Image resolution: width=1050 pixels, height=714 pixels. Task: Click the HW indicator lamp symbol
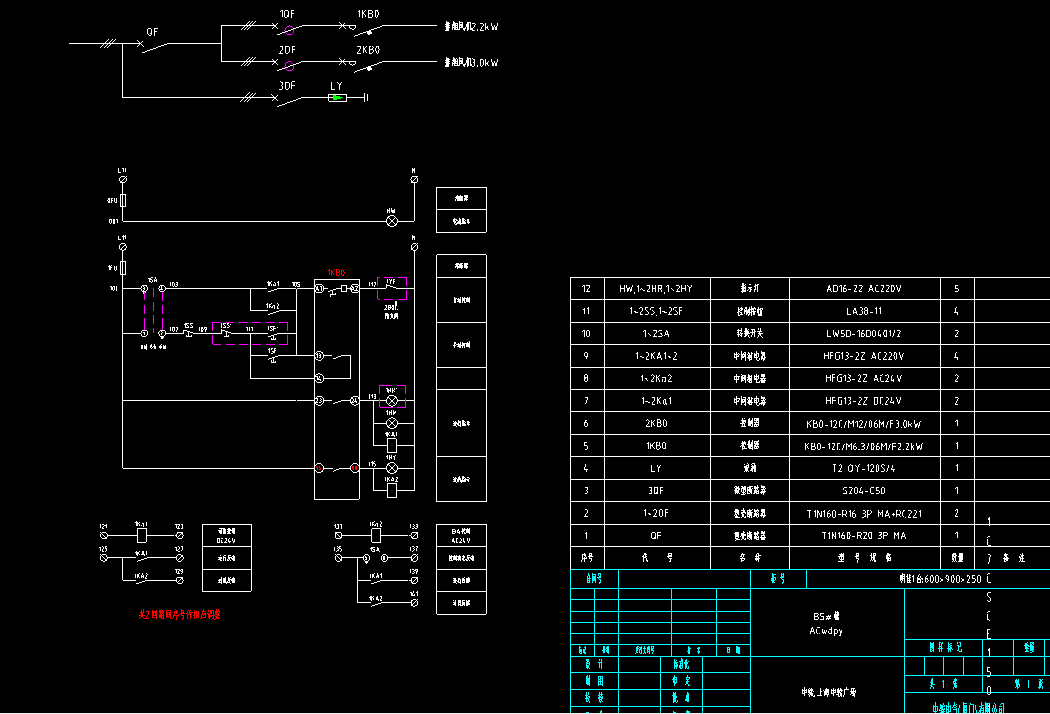pos(392,221)
